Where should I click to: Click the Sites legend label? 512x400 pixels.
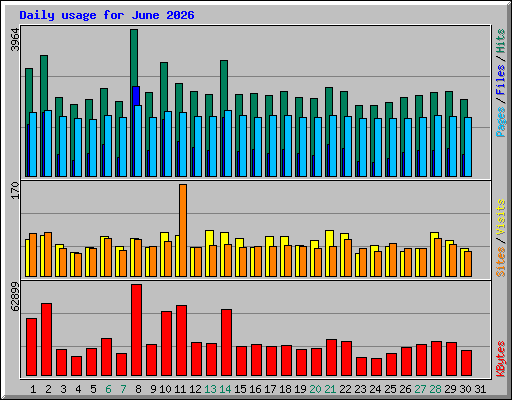501,262
